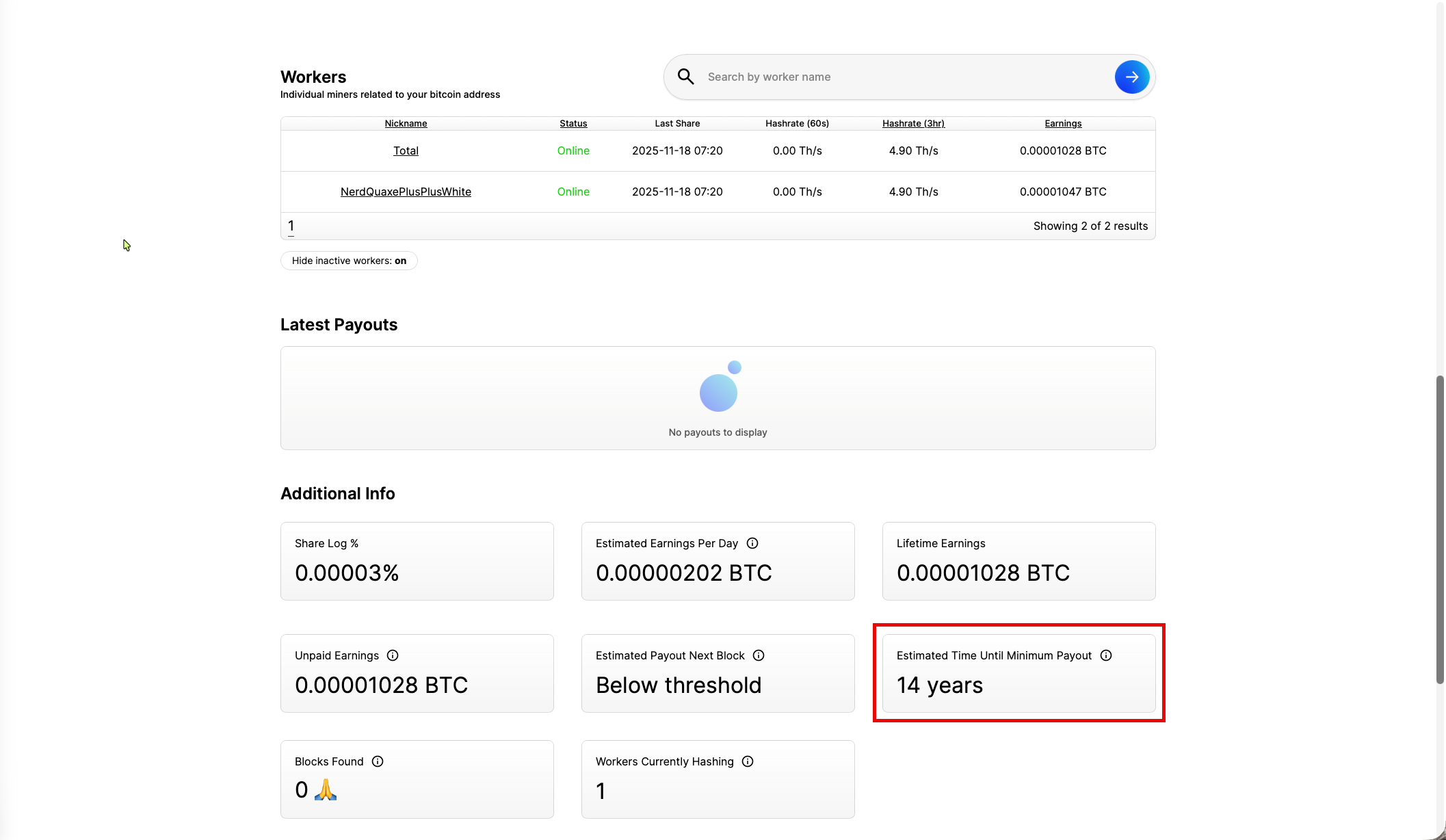The image size is (1446, 840).
Task: Sort table by Hashrate (3hr) header
Action: point(913,124)
